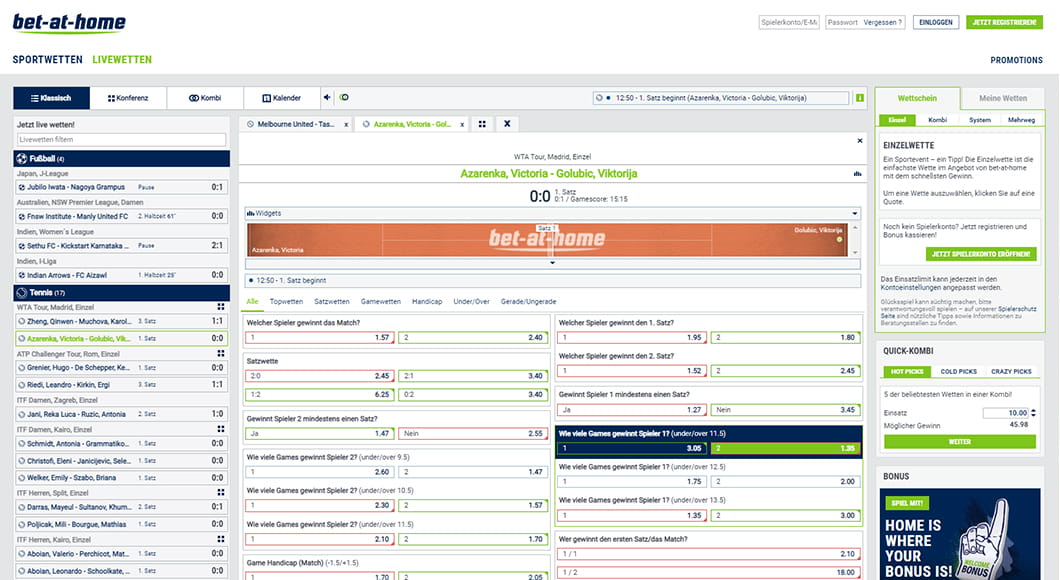Click the Widgets chart icon
The image size is (1060, 580).
click(x=251, y=214)
